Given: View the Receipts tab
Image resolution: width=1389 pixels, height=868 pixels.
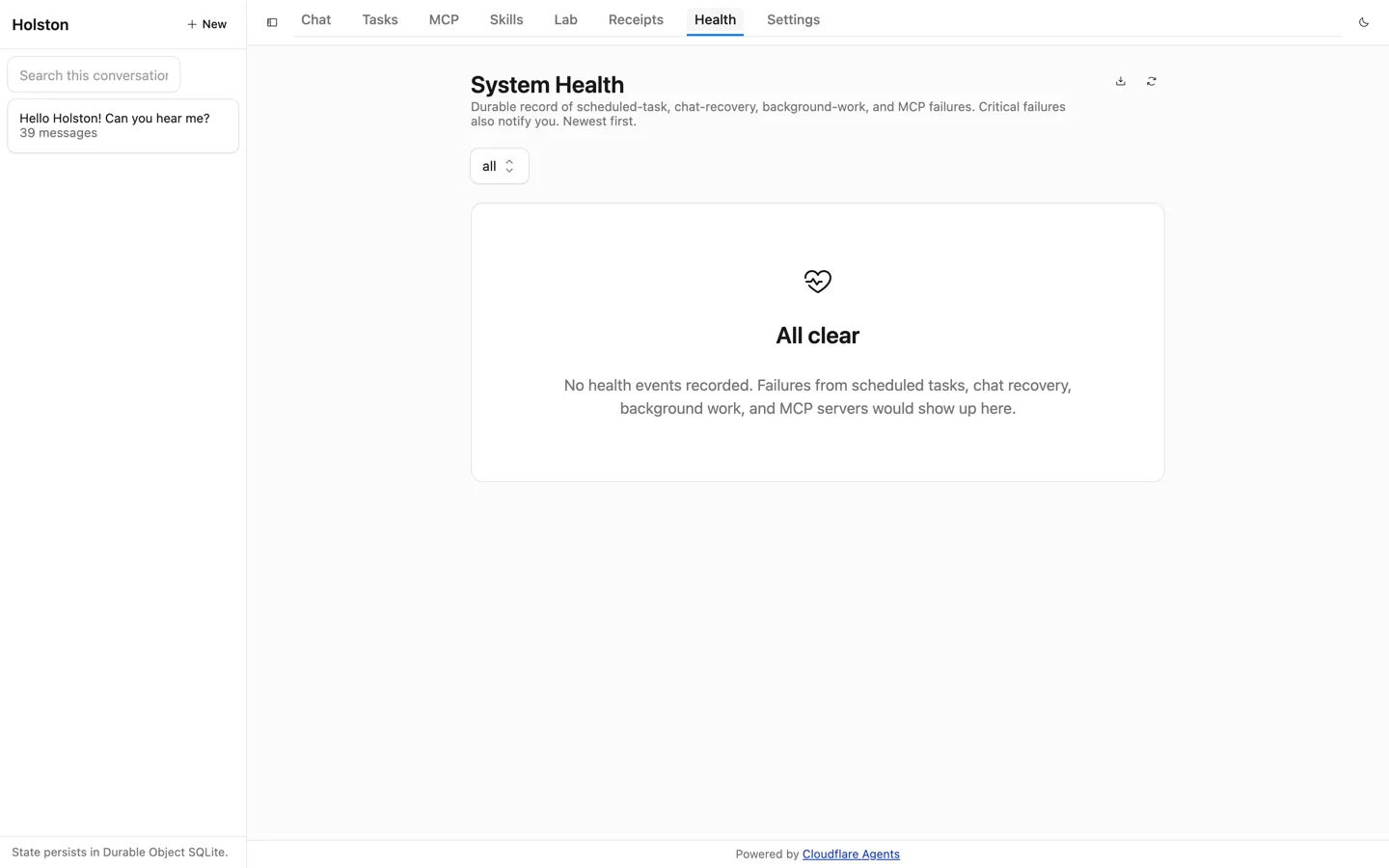Looking at the screenshot, I should click(x=636, y=19).
